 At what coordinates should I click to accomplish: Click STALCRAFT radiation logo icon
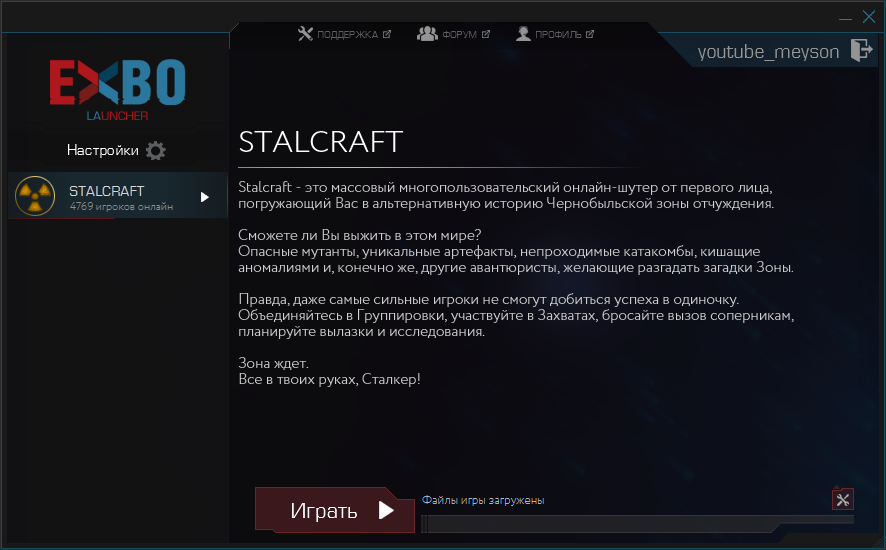[35, 196]
